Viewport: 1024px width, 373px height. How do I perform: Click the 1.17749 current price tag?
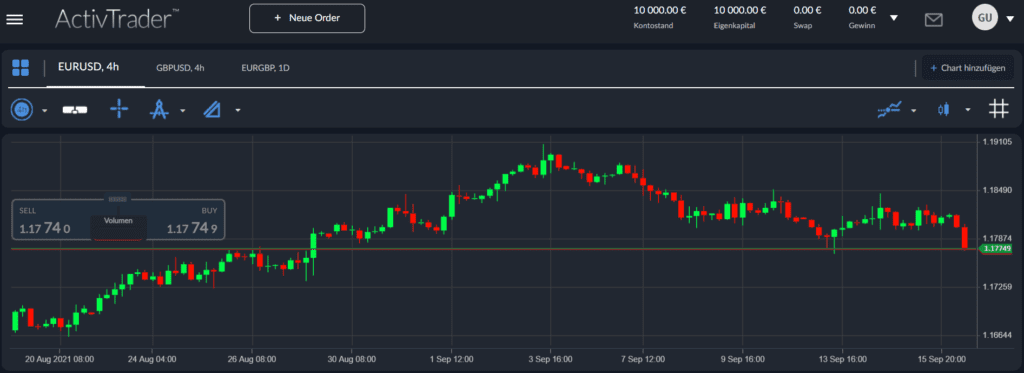pyautogui.click(x=997, y=248)
